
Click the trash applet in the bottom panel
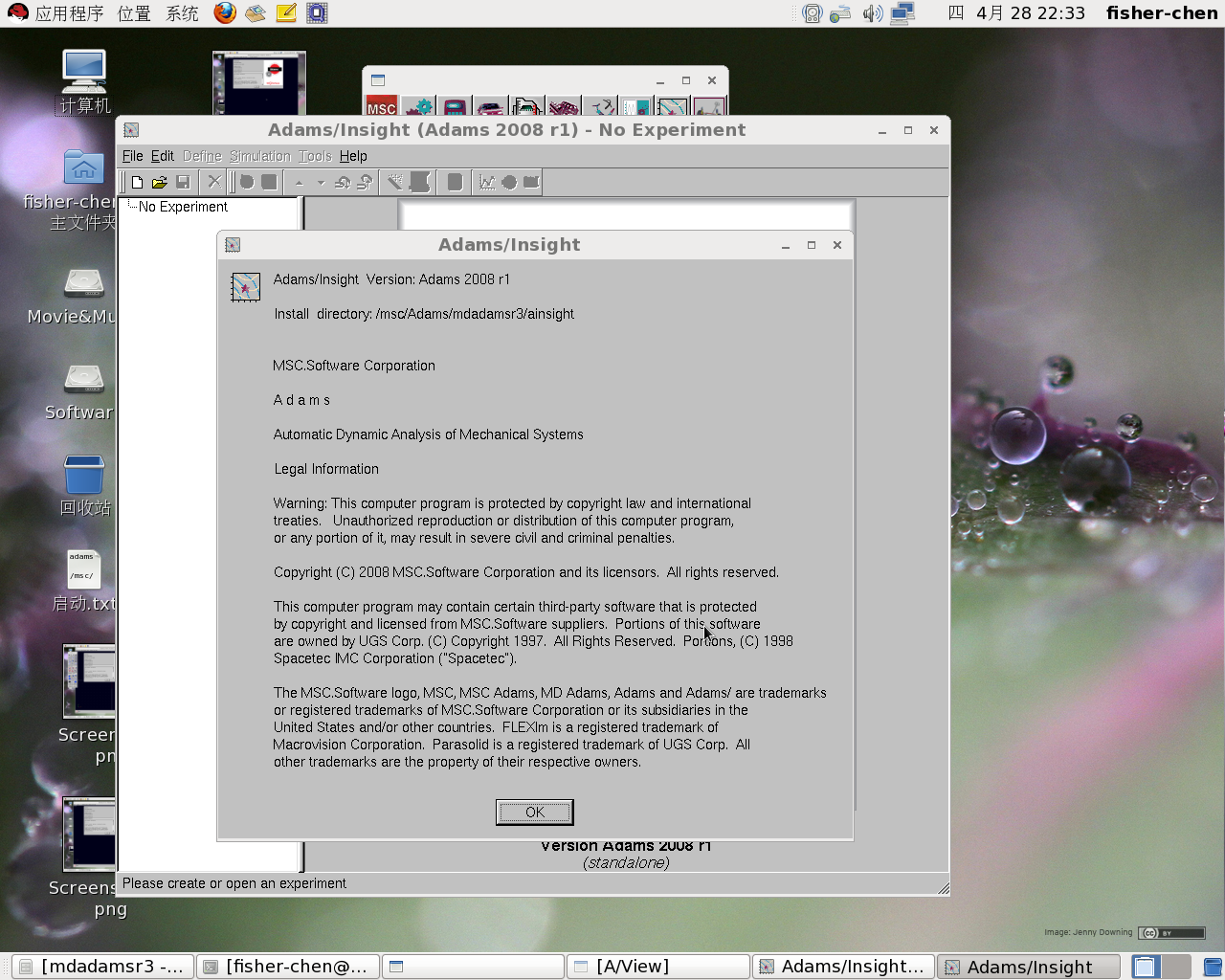pyautogui.click(x=1213, y=967)
